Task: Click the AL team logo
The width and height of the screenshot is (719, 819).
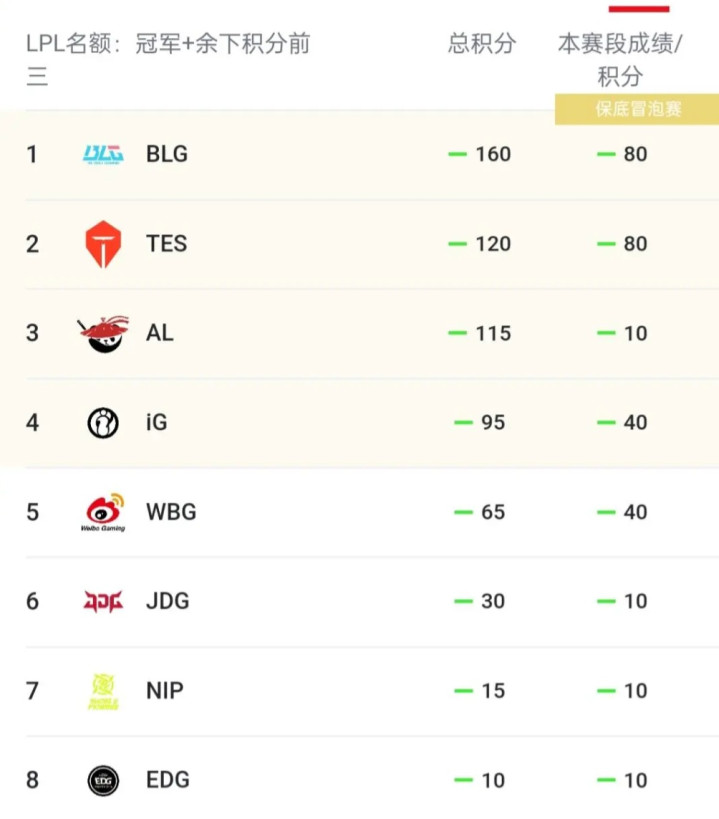Action: (102, 334)
